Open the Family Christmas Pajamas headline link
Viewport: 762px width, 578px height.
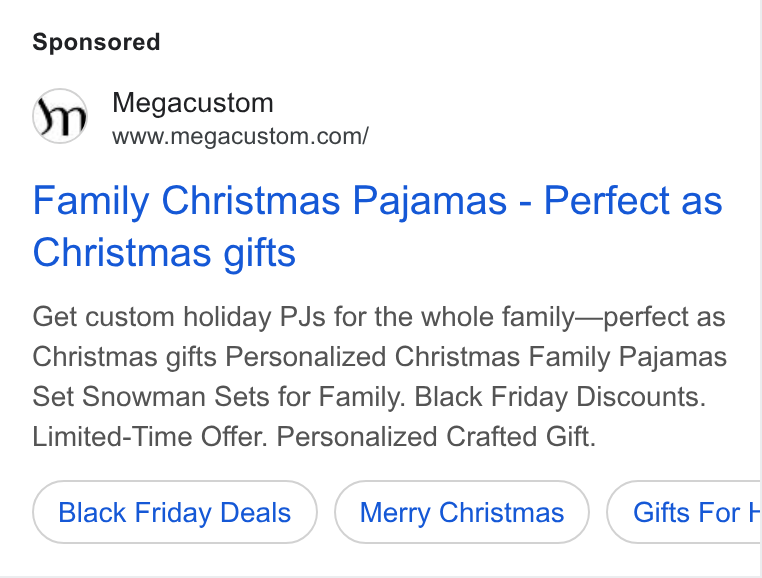[x=378, y=226]
